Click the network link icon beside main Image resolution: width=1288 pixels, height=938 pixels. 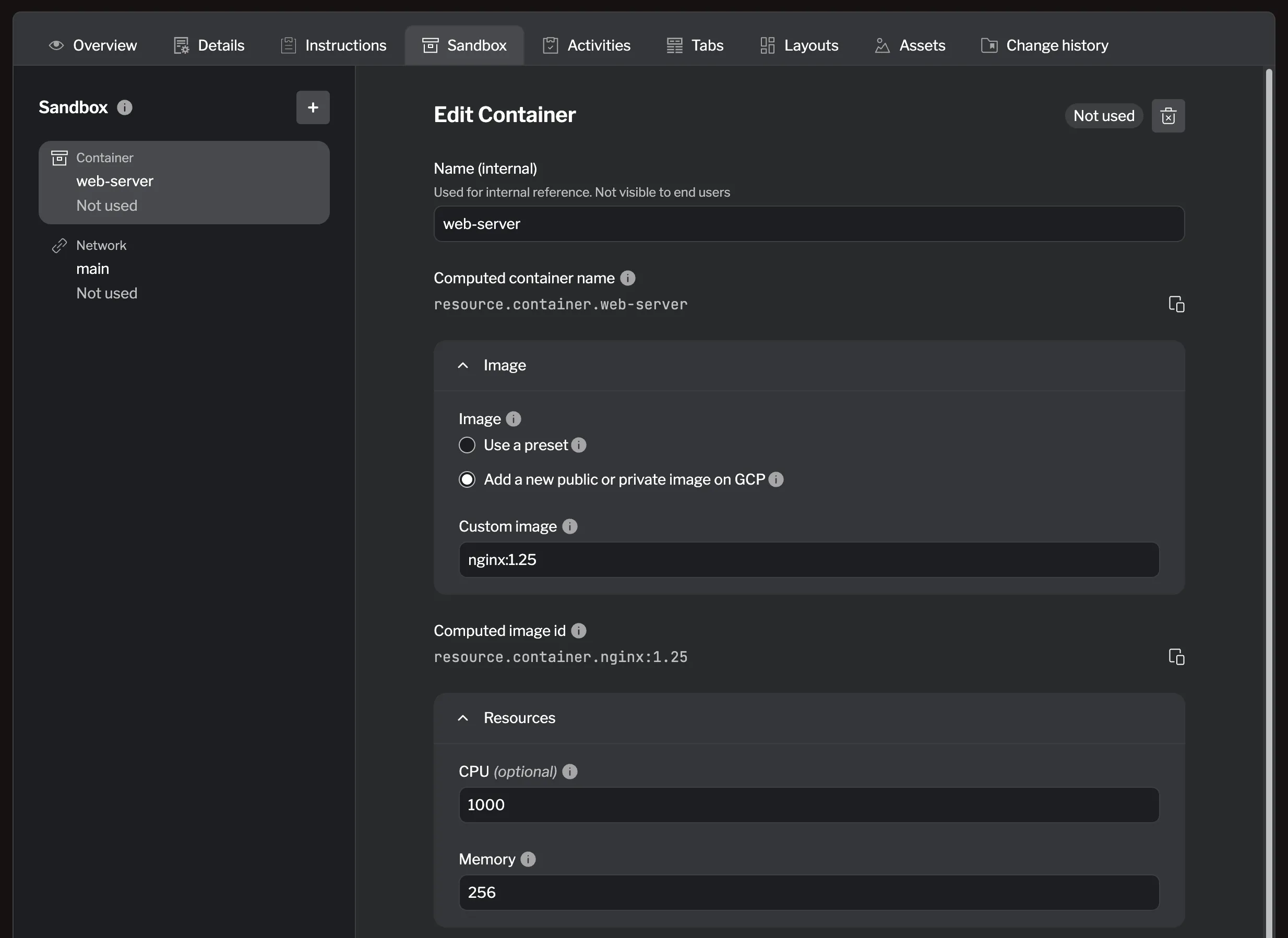pos(59,245)
